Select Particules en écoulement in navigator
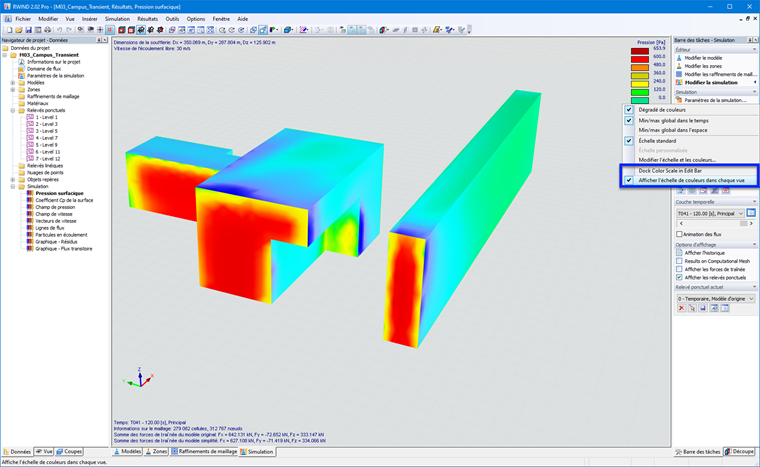Image resolution: width=760 pixels, height=467 pixels. (x=61, y=235)
